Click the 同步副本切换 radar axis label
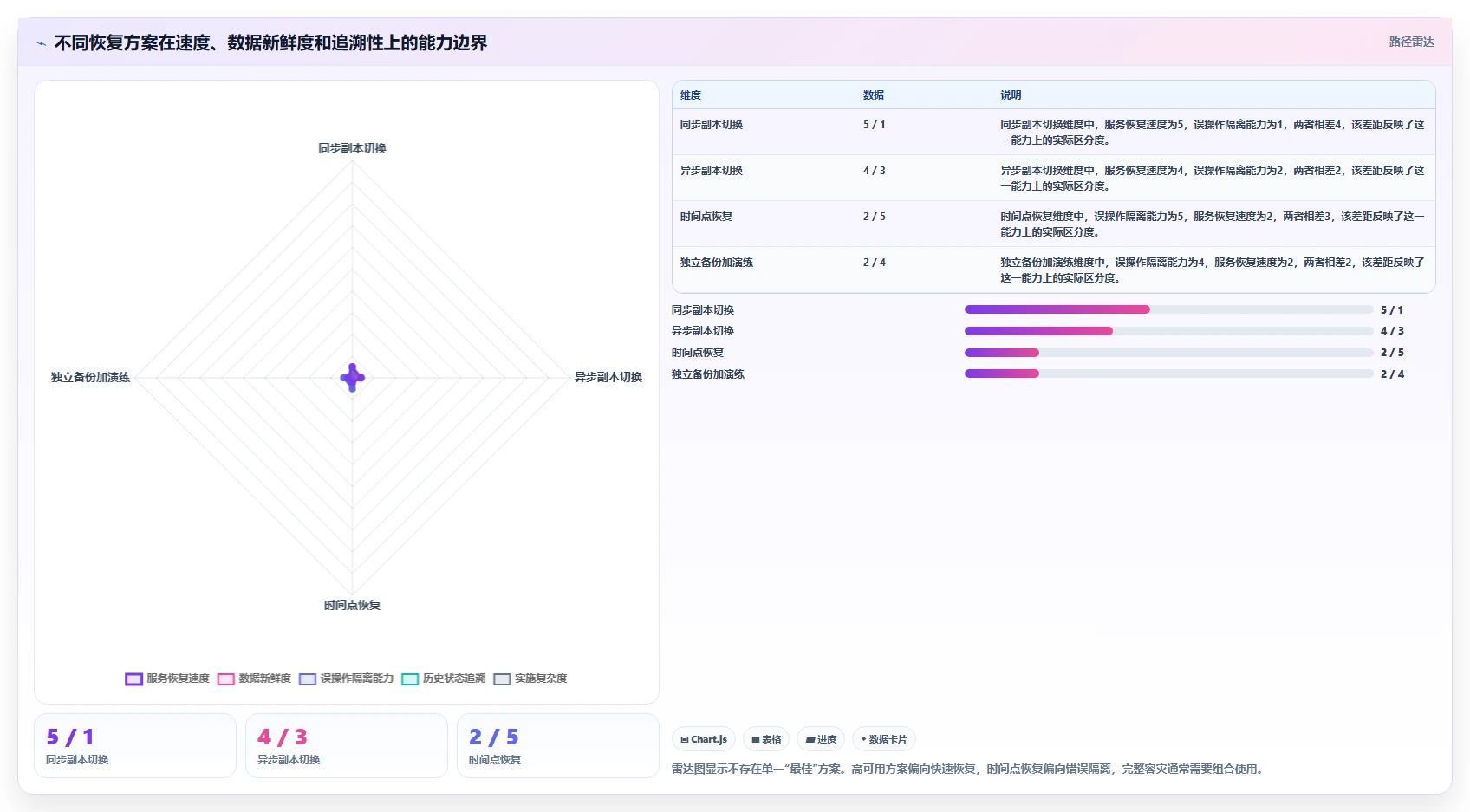The height and width of the screenshot is (812, 1470). click(352, 148)
